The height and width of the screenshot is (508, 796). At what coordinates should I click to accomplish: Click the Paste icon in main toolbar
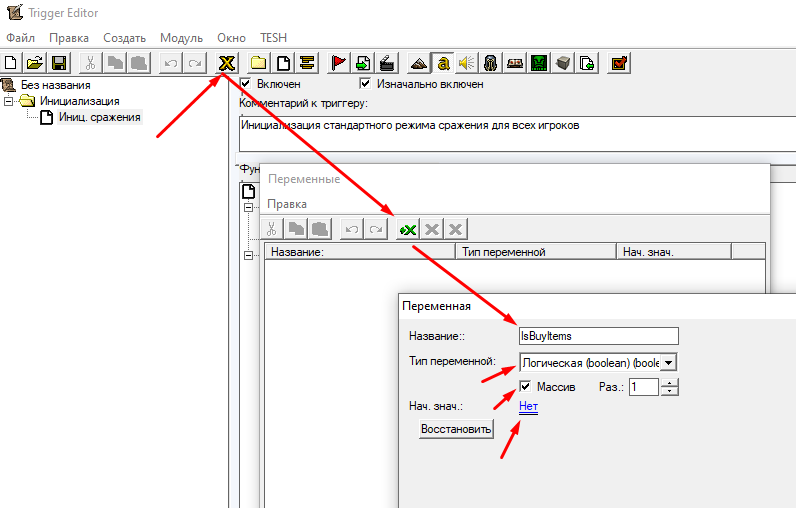pyautogui.click(x=139, y=63)
